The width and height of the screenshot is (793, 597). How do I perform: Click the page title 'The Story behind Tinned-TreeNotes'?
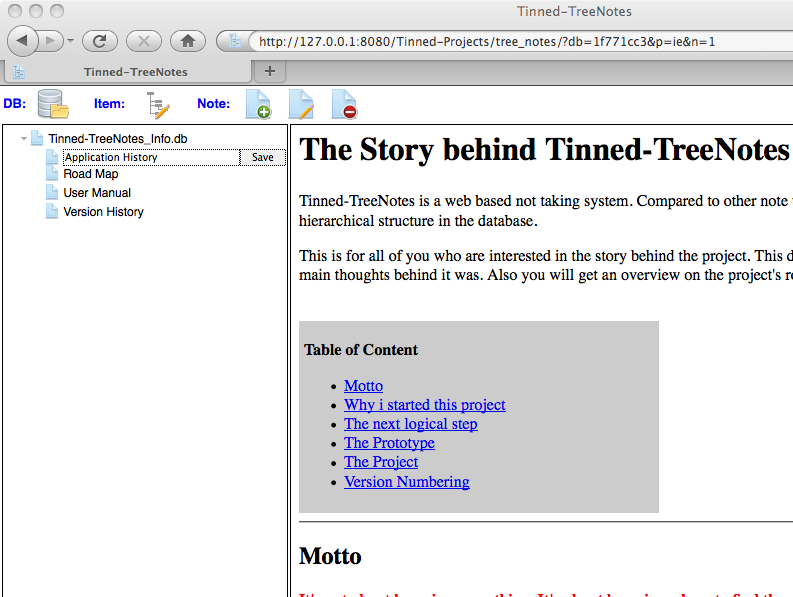(x=544, y=150)
